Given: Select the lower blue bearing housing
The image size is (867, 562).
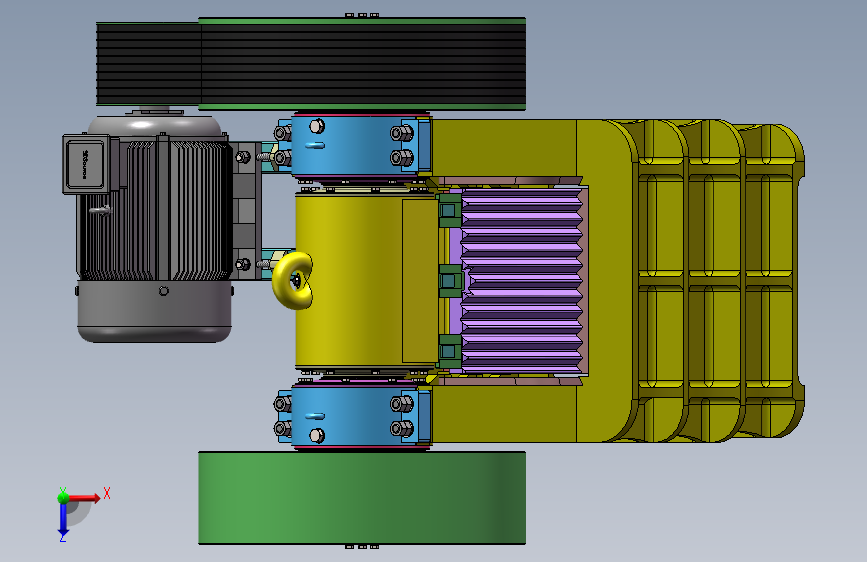Looking at the screenshot, I should [x=361, y=416].
